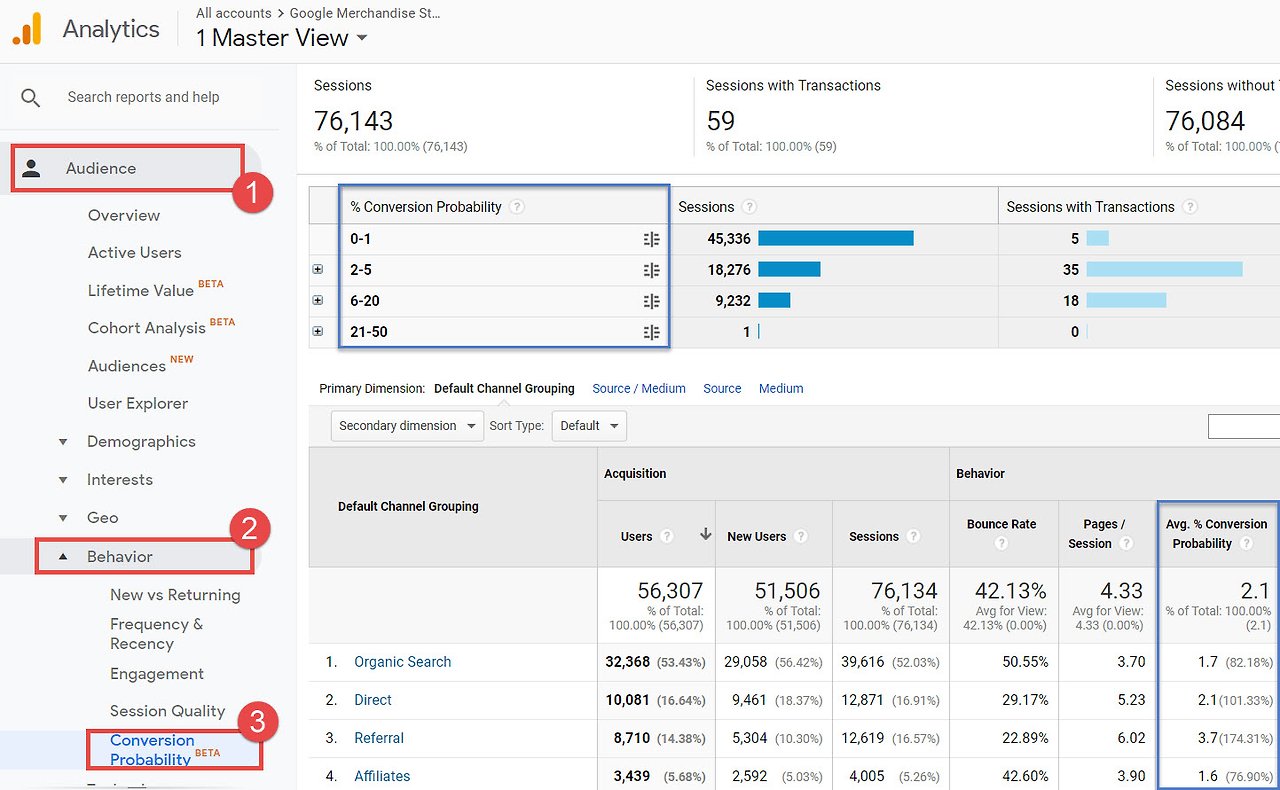Expand the 2-5 probability row
This screenshot has width=1280, height=790.
point(318,270)
